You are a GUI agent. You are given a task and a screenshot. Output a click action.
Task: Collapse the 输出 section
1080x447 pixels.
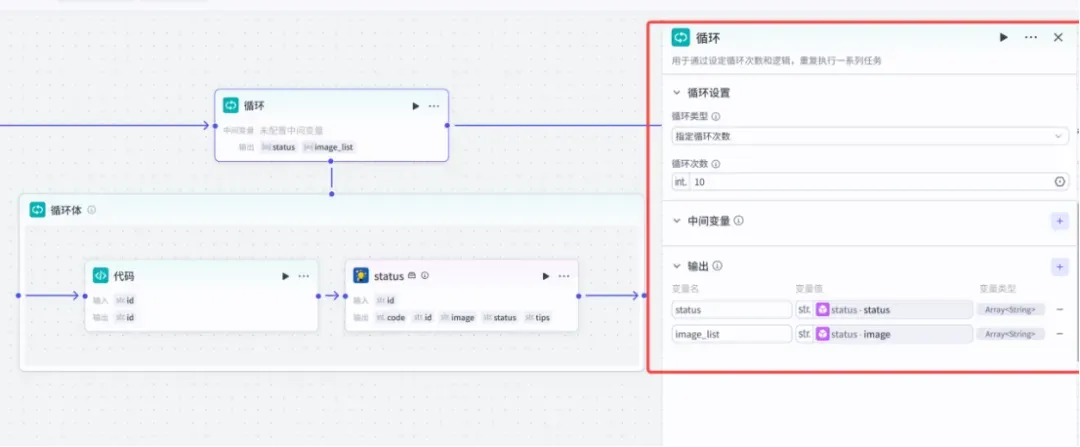click(677, 266)
